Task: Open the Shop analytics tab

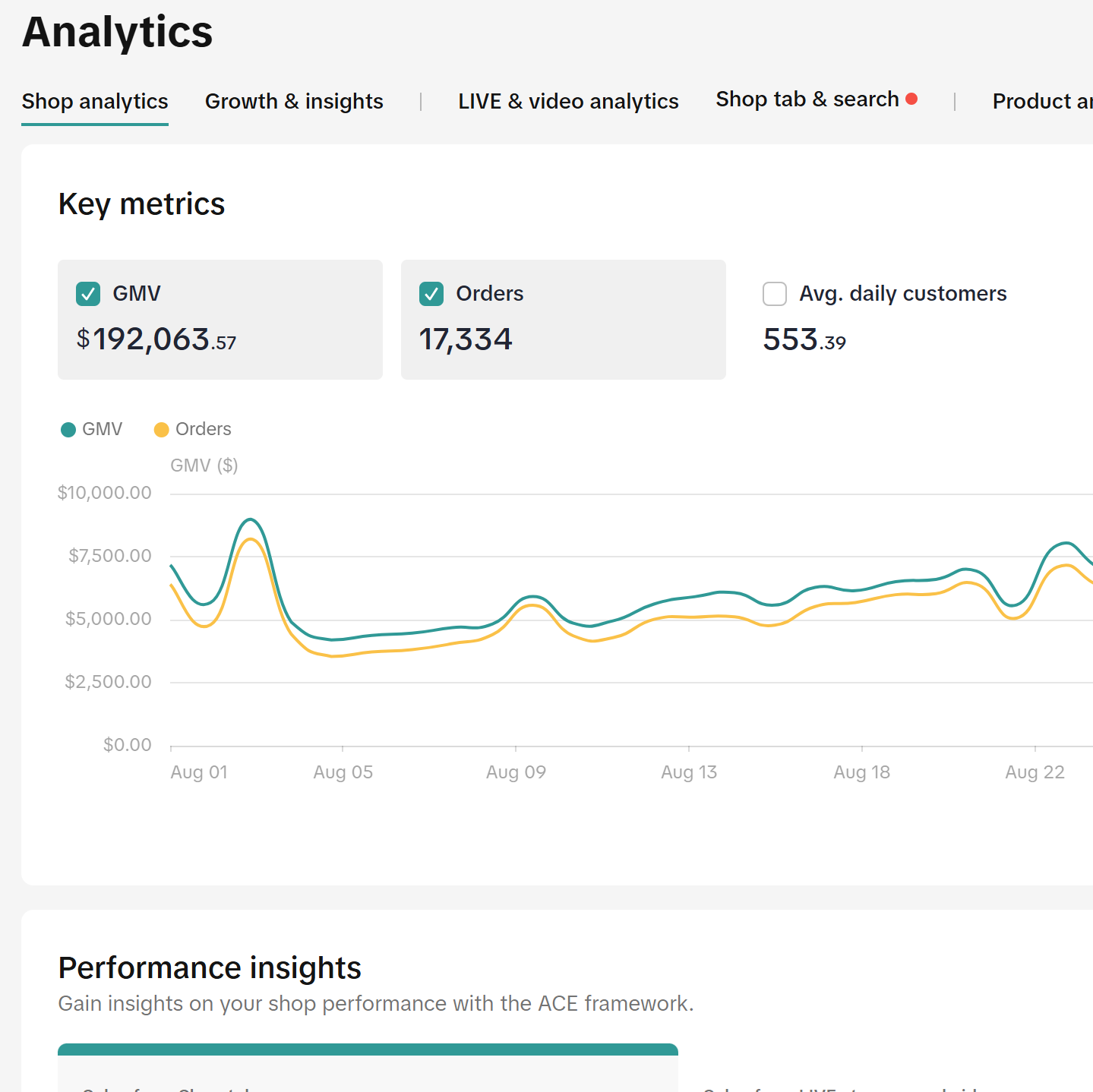Action: click(x=95, y=102)
